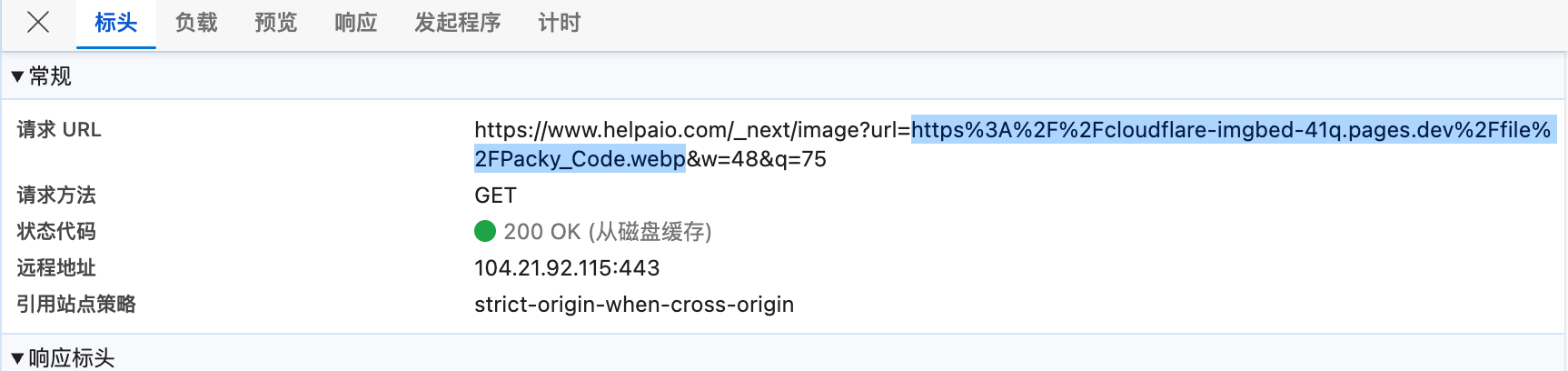This screenshot has width=1568, height=371.
Task: Select the 计时 tab
Action: tap(560, 24)
